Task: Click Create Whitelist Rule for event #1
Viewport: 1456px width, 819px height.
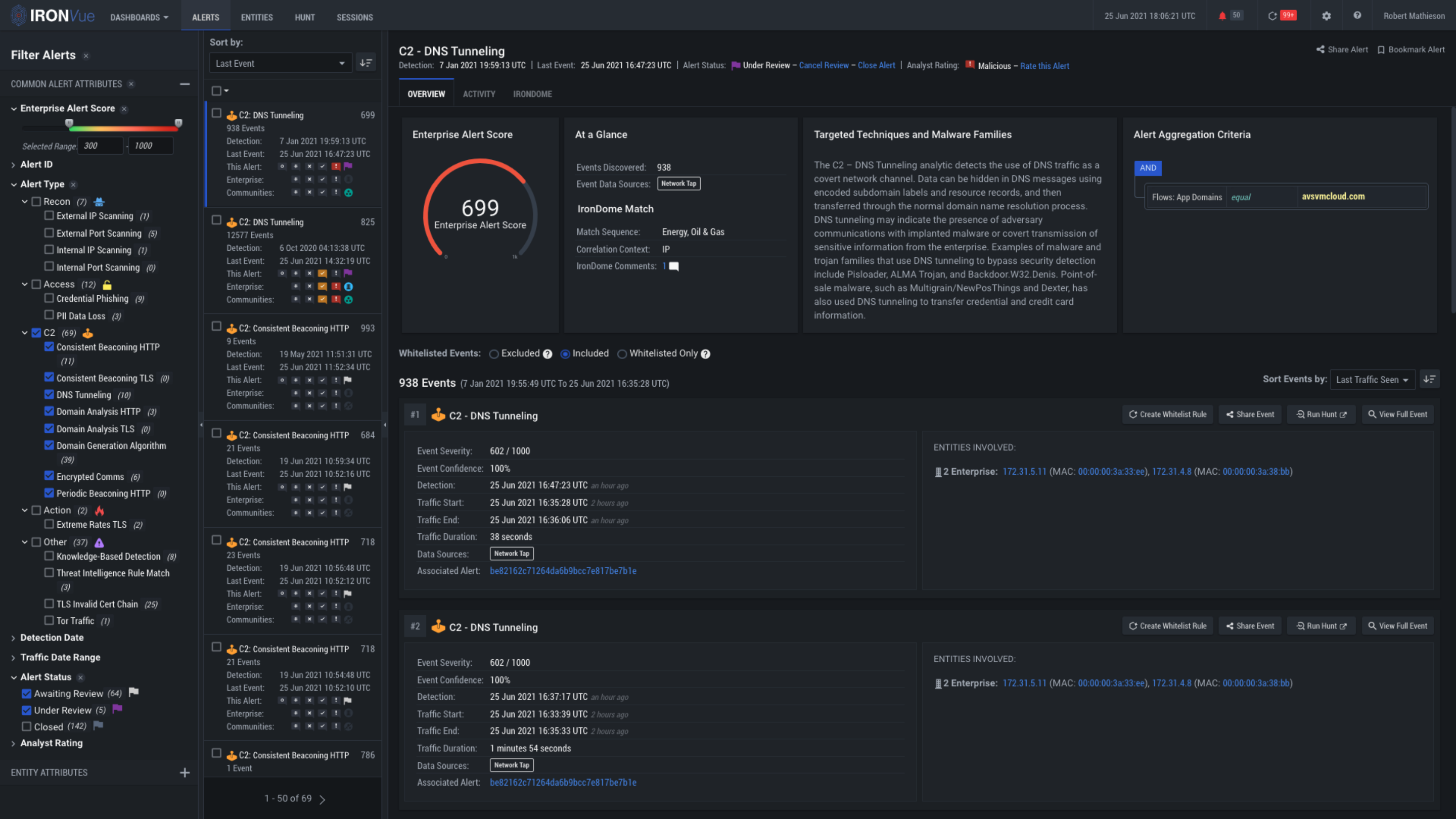Action: tap(1167, 415)
